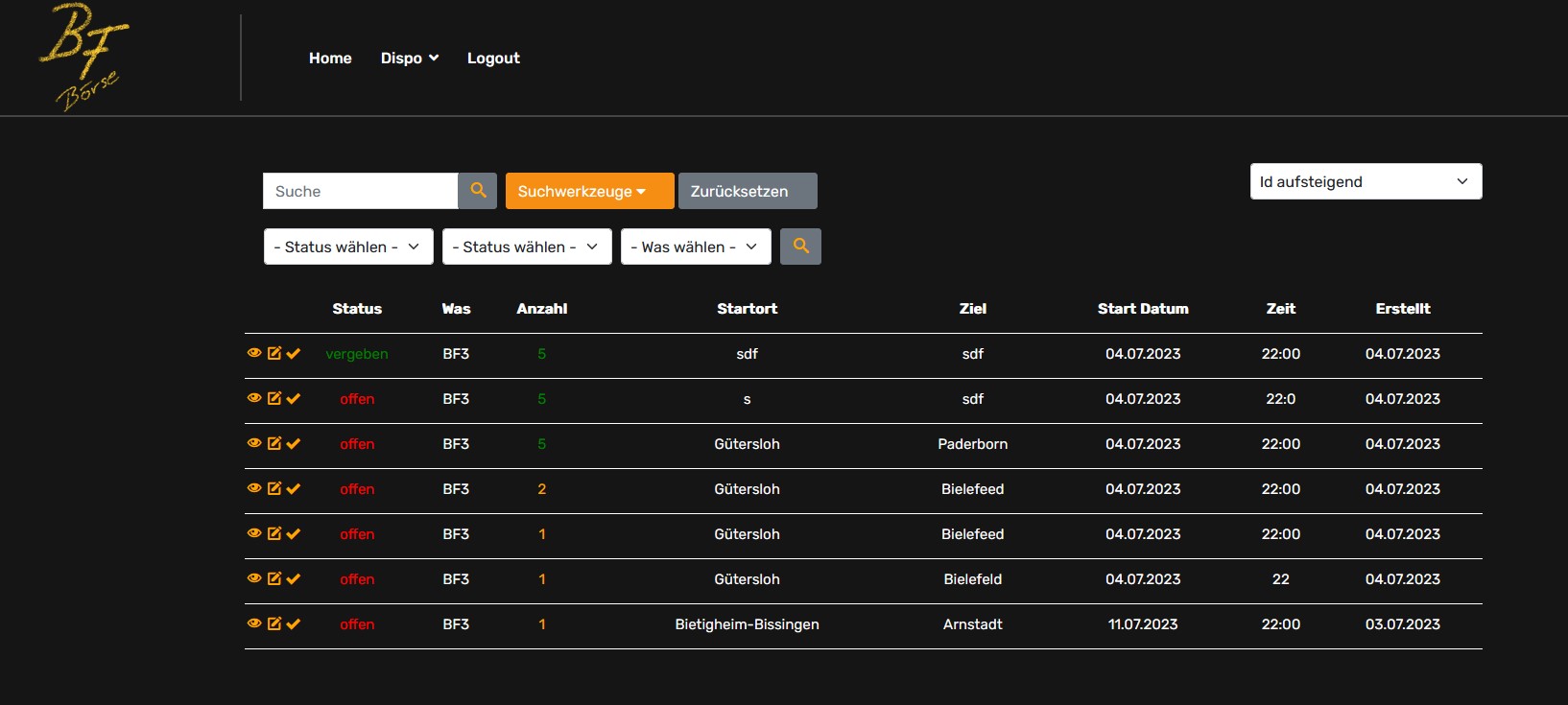This screenshot has height=705, width=1568.
Task: Click the Start Datum column header
Action: (1143, 309)
